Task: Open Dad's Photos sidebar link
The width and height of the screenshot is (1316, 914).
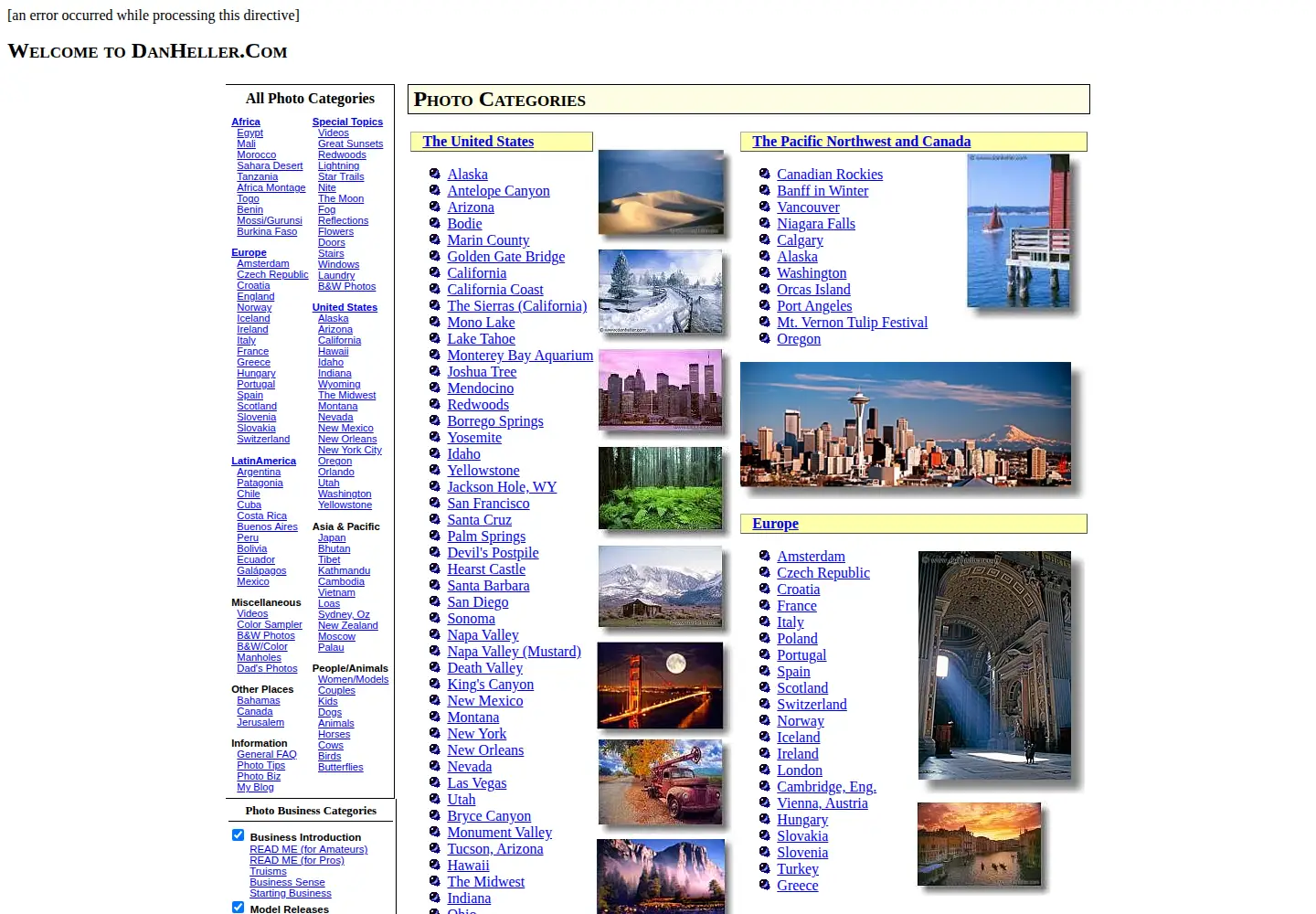Action: coord(267,668)
